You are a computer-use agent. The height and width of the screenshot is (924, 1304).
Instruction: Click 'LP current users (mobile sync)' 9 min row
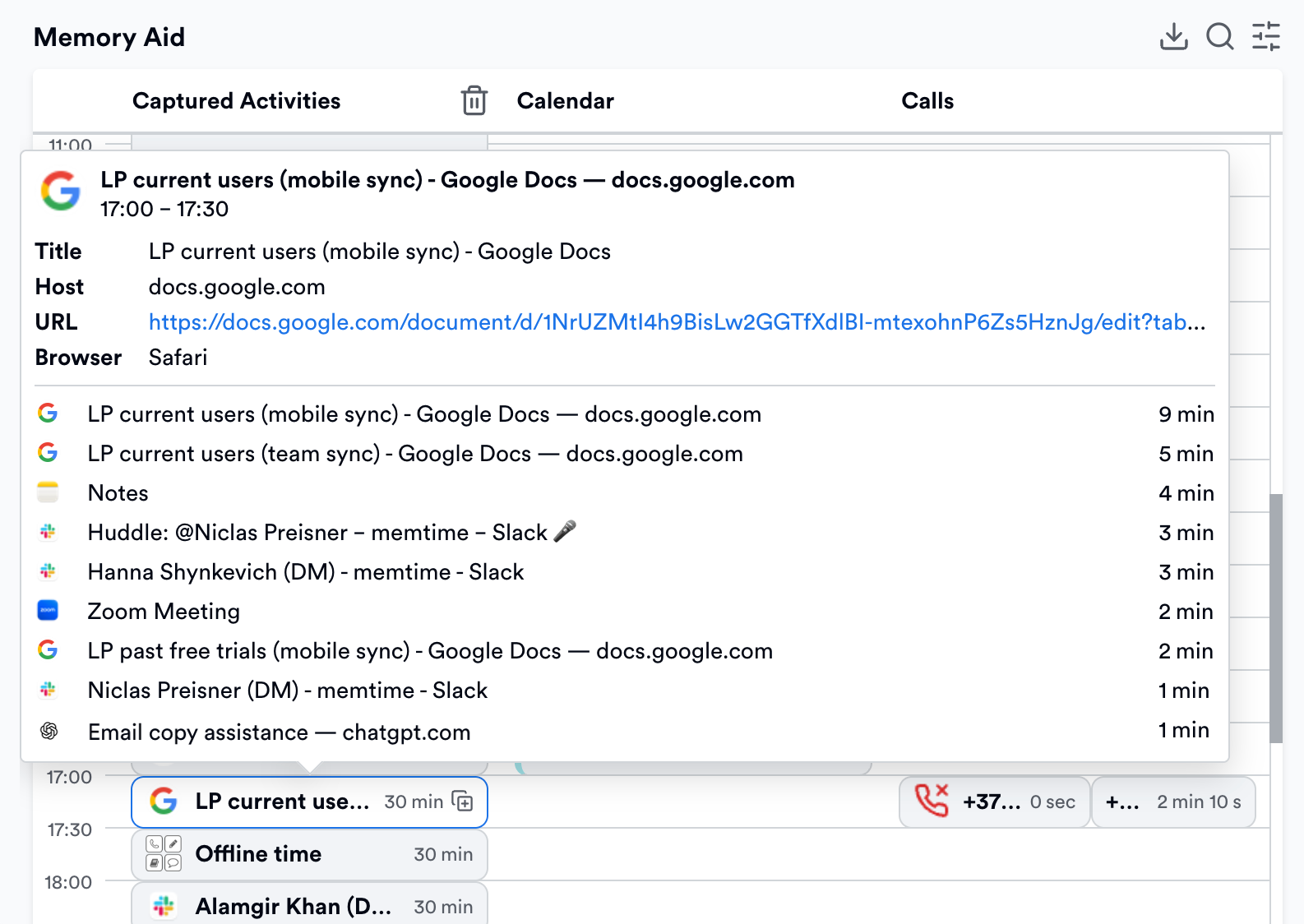tap(626, 414)
